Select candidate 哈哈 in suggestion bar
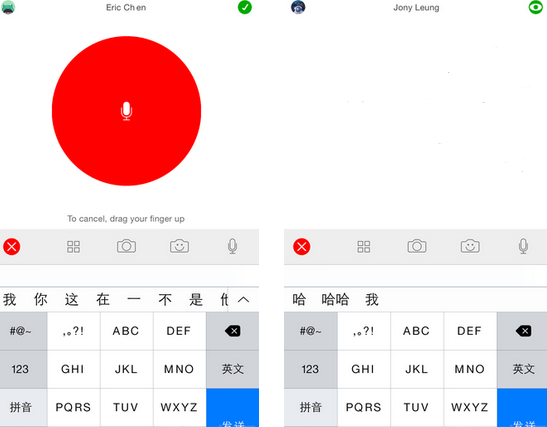The height and width of the screenshot is (427, 547). [335, 299]
